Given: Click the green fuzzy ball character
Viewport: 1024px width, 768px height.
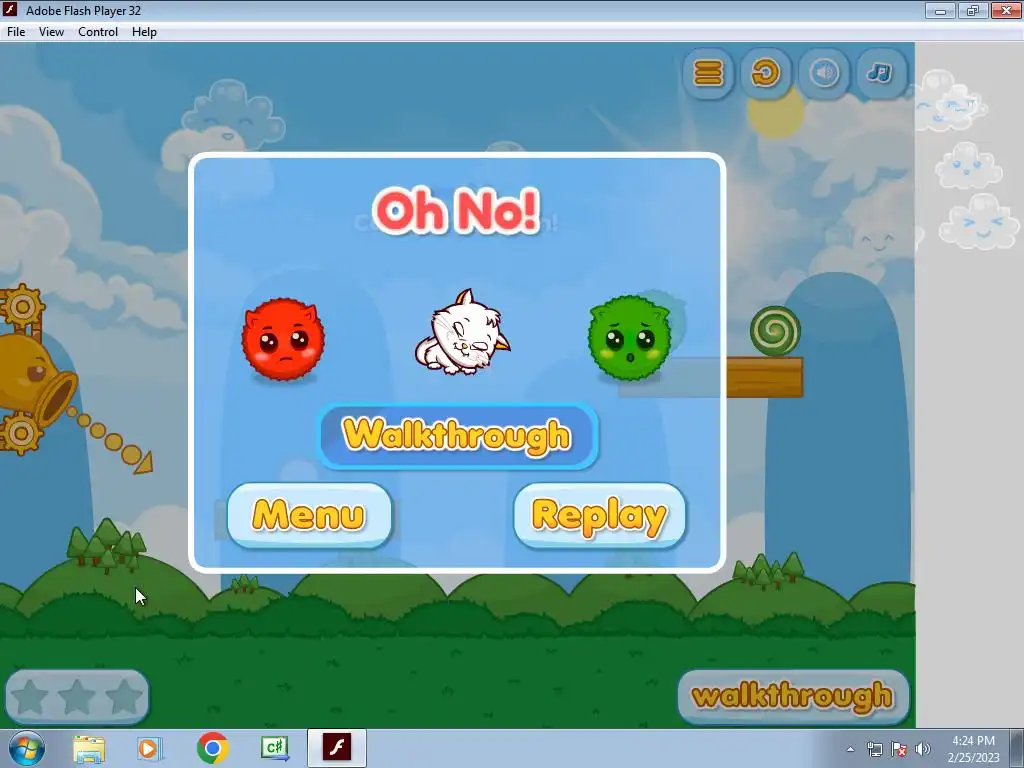Looking at the screenshot, I should (x=629, y=338).
